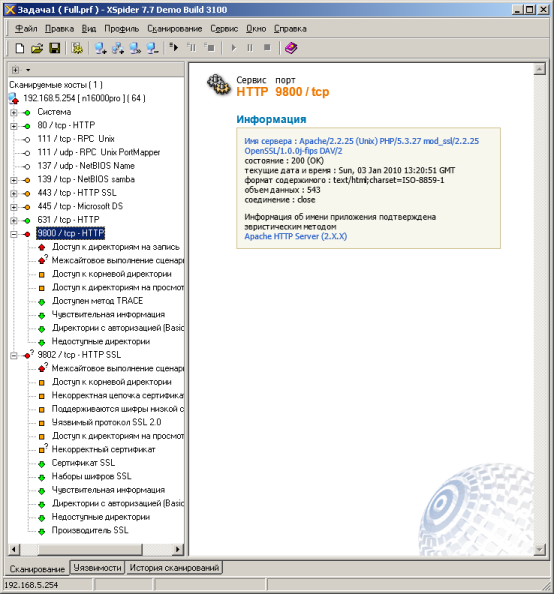Click the Имя сервера Apache/2.2.25 link
Screen dimensions: 554x594
click(362, 146)
